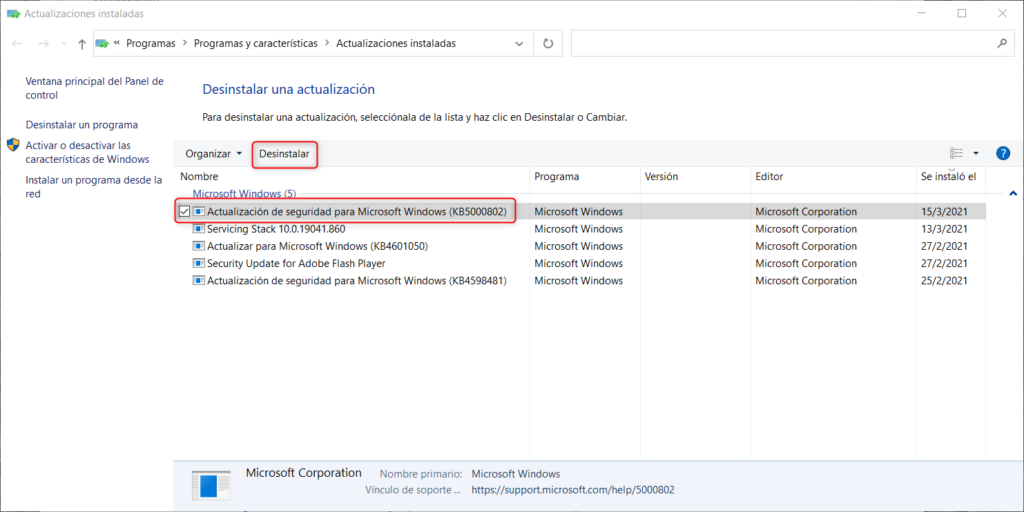Click the Back navigation arrow
This screenshot has width=1024, height=512.
(x=18, y=44)
